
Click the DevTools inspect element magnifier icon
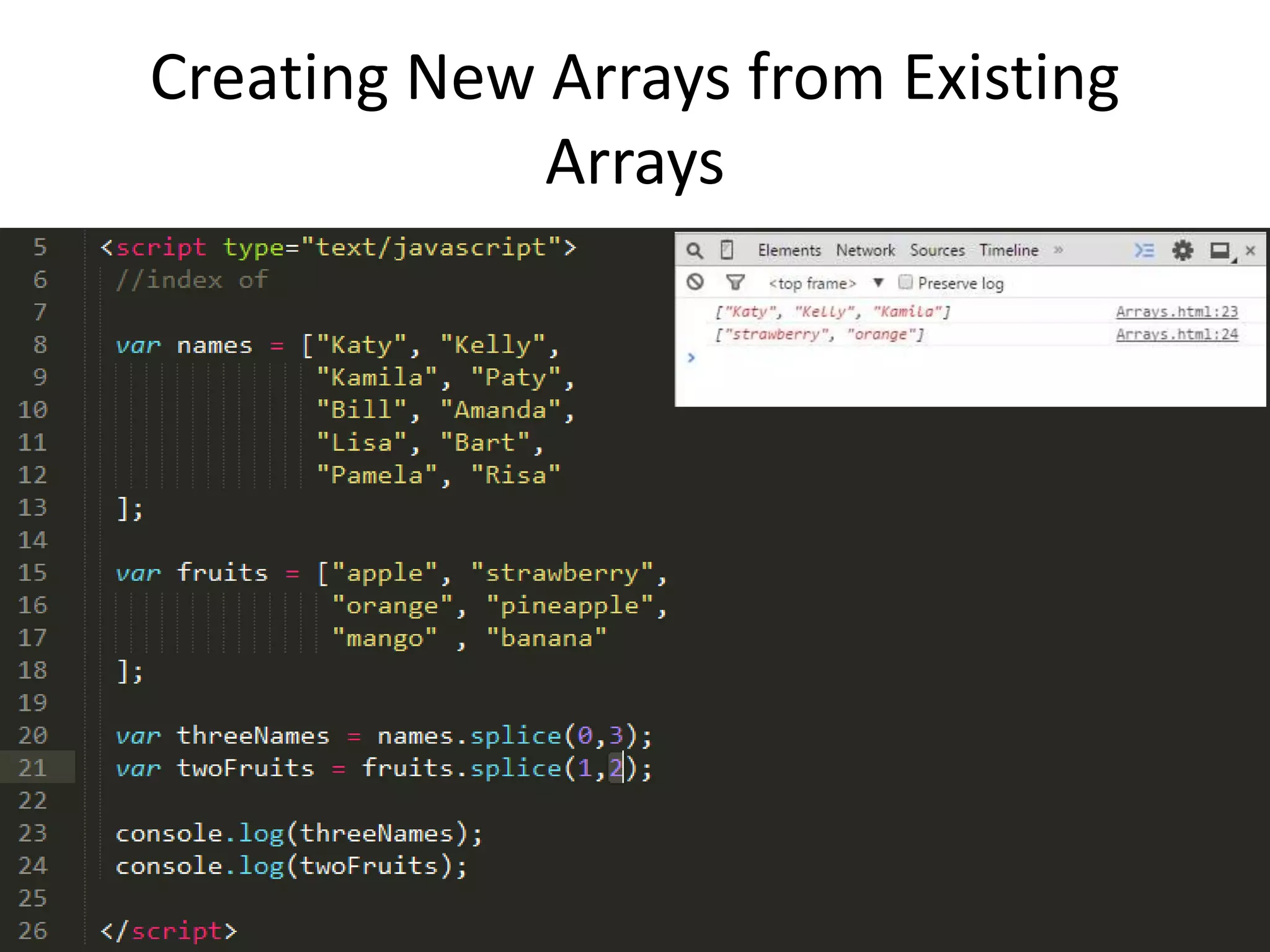click(x=695, y=250)
